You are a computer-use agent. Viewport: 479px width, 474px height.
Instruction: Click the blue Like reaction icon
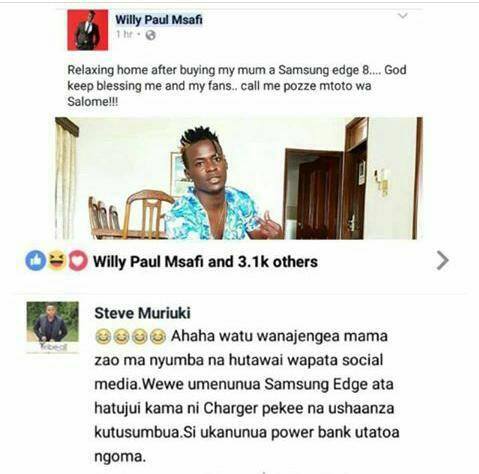36,261
